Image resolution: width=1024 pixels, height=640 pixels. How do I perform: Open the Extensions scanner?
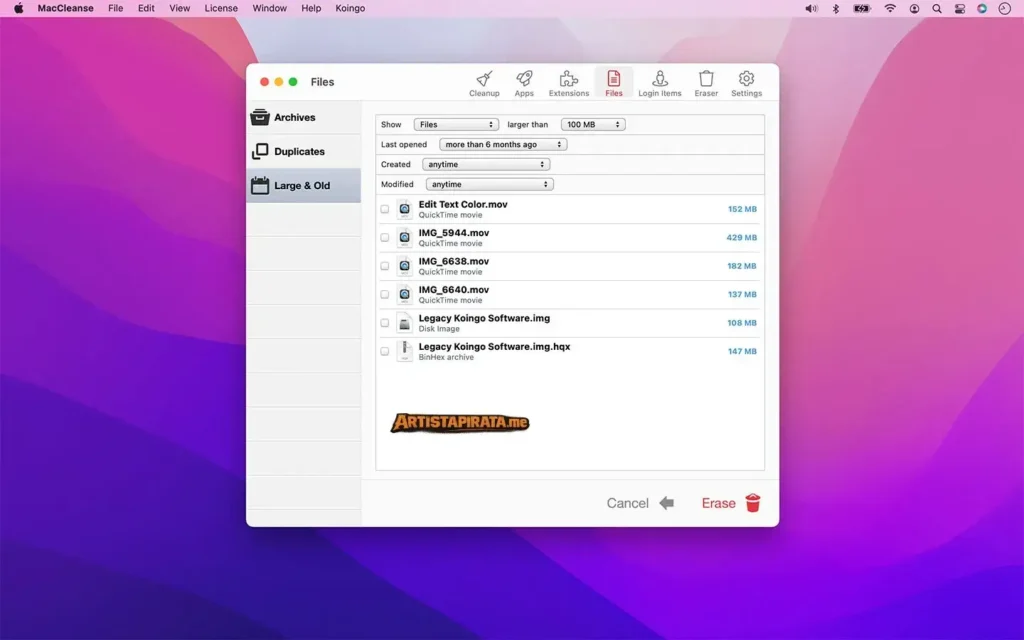tap(568, 82)
